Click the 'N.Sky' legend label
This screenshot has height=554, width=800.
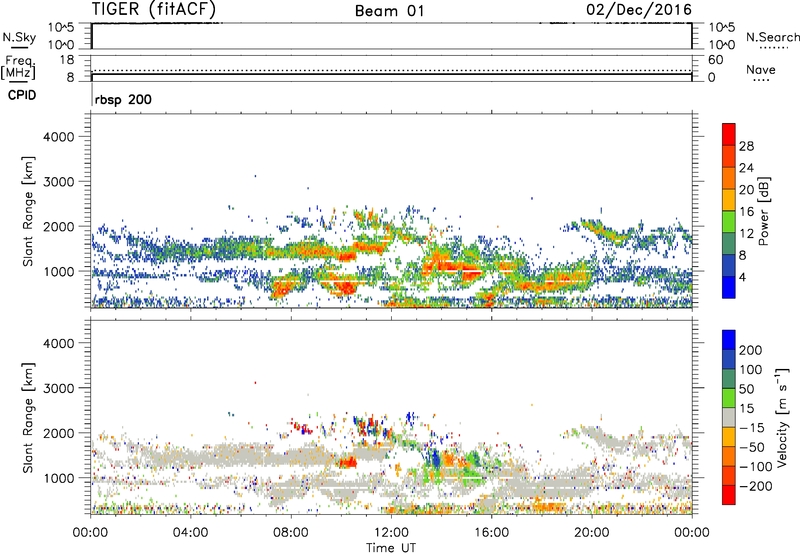click(19, 37)
